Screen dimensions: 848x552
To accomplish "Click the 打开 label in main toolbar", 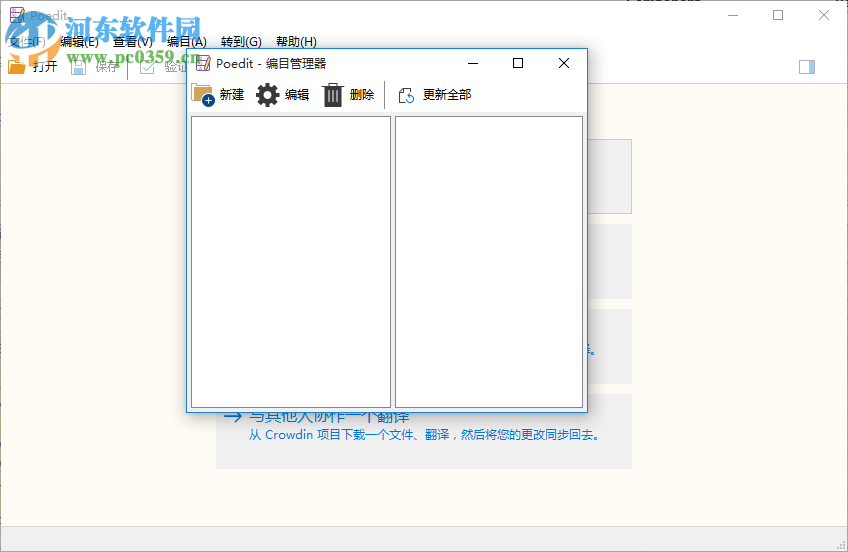I will point(45,66).
